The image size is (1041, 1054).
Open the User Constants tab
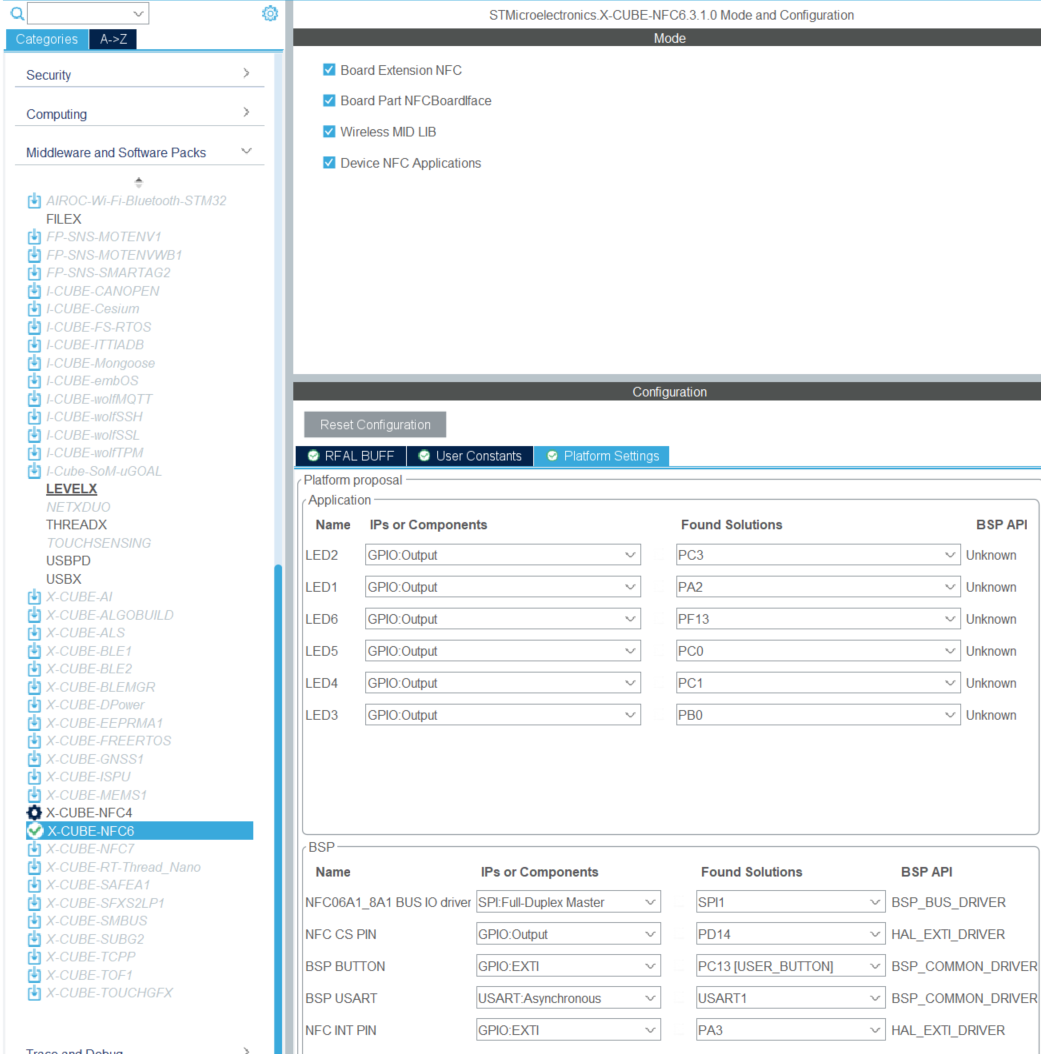point(470,456)
